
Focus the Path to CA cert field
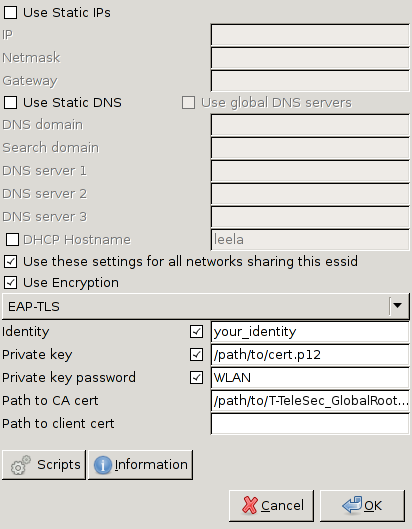click(x=310, y=400)
